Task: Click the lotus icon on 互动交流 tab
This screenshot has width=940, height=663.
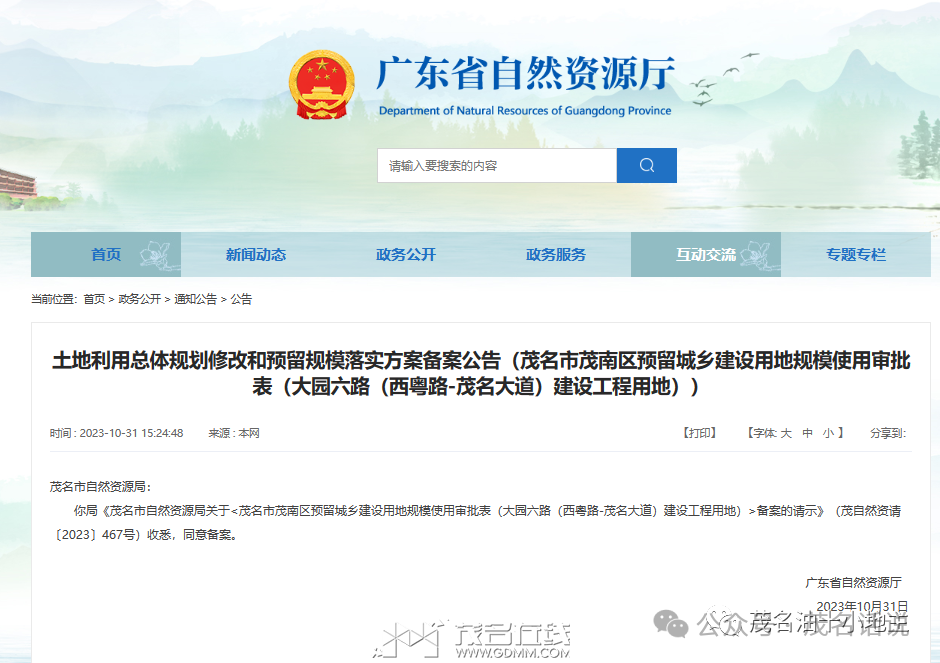Action: [757, 254]
